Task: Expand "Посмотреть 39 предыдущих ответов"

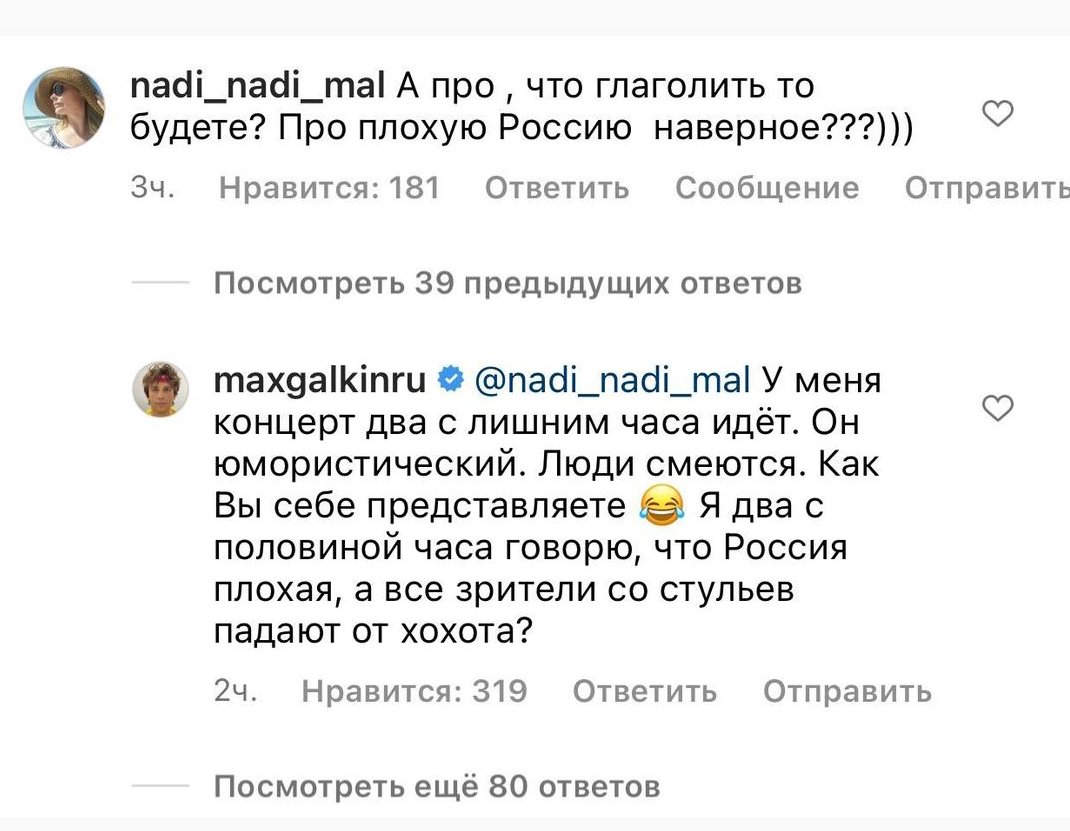Action: [x=508, y=285]
